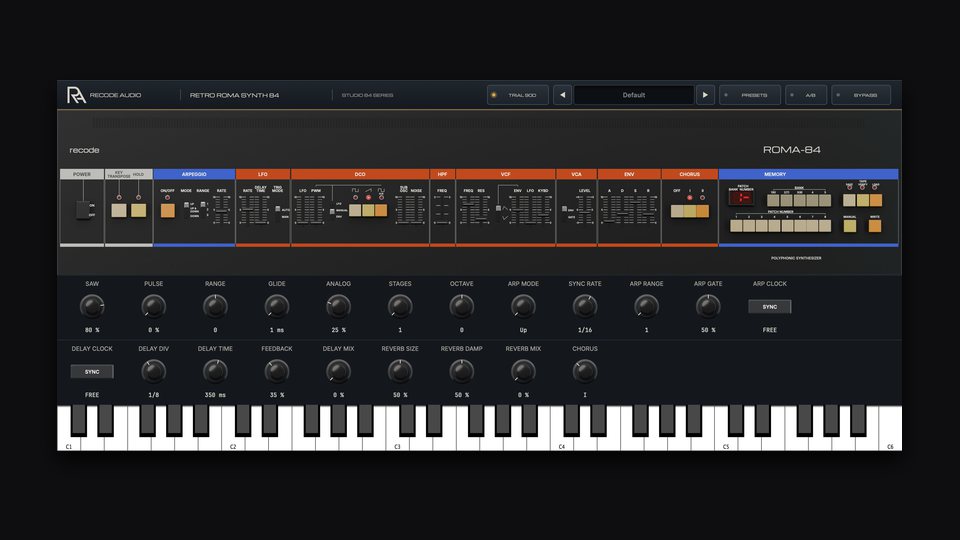The height and width of the screenshot is (540, 960).
Task: Click the DCO PWM source switch
Action: click(x=332, y=211)
